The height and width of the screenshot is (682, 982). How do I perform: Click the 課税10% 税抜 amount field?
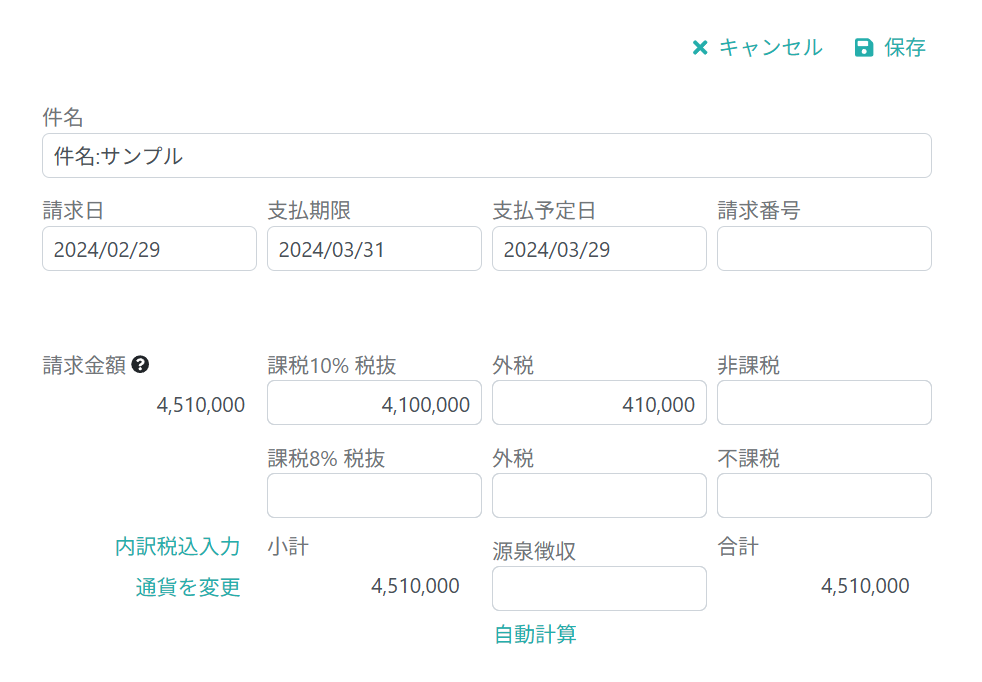tap(374, 403)
